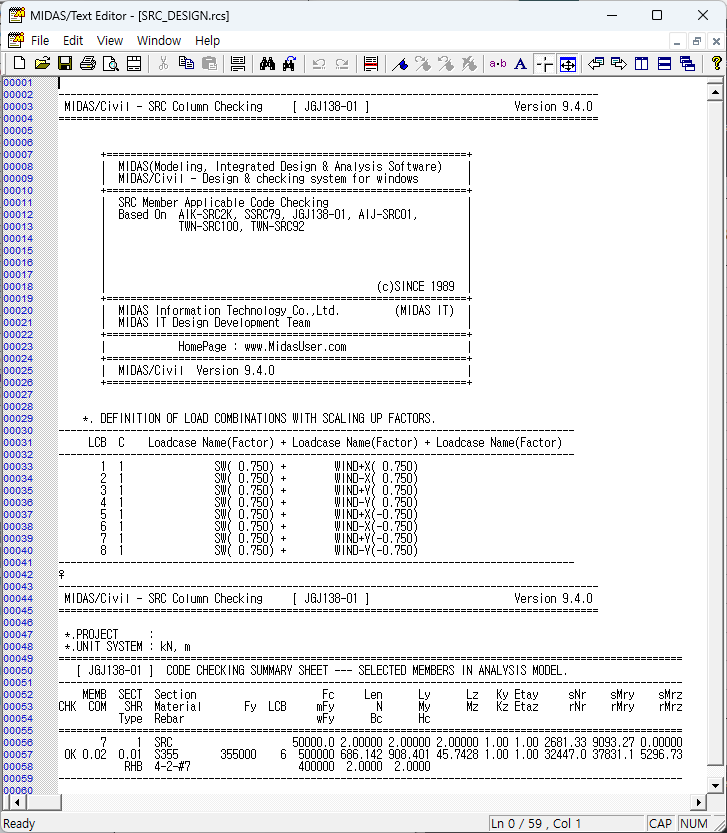Minimize the inner SRC_DESIGN.rcs document window

pyautogui.click(x=677, y=41)
